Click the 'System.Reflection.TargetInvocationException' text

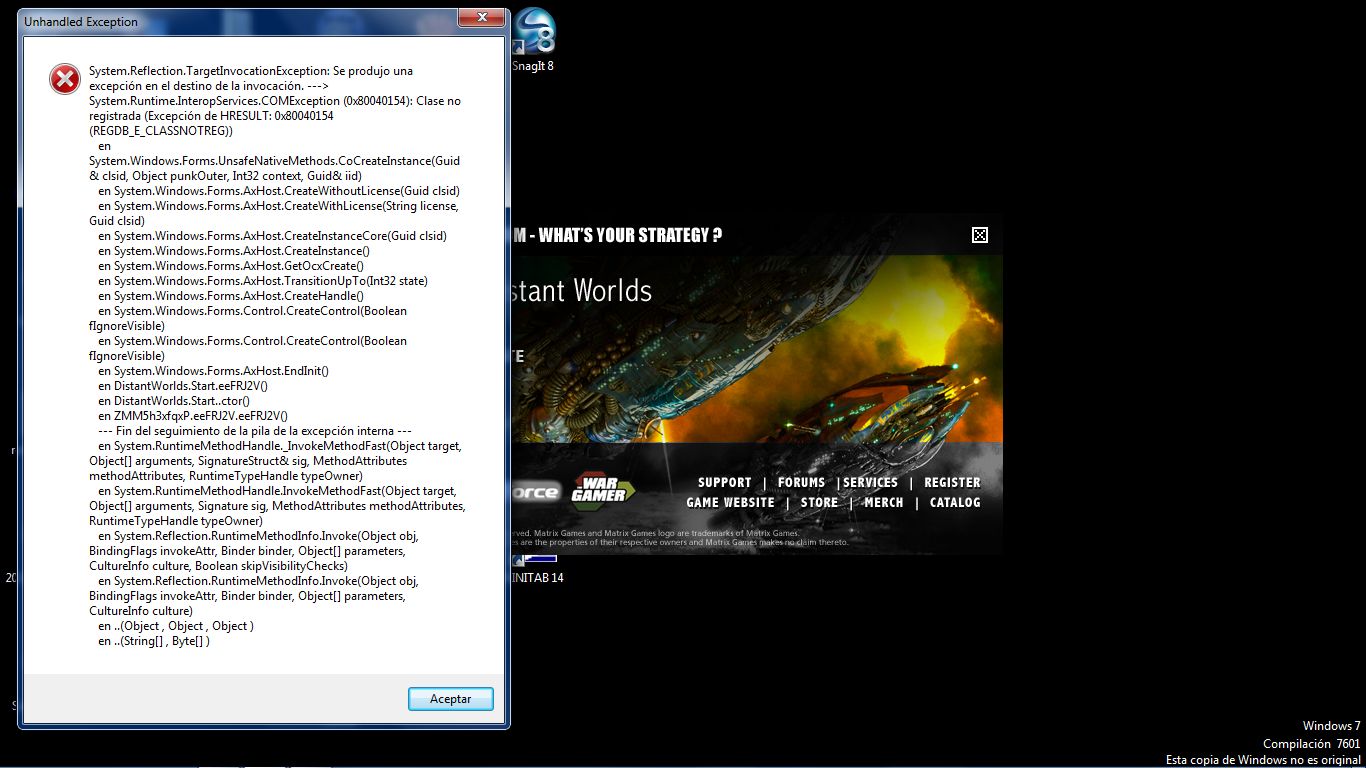coord(207,71)
